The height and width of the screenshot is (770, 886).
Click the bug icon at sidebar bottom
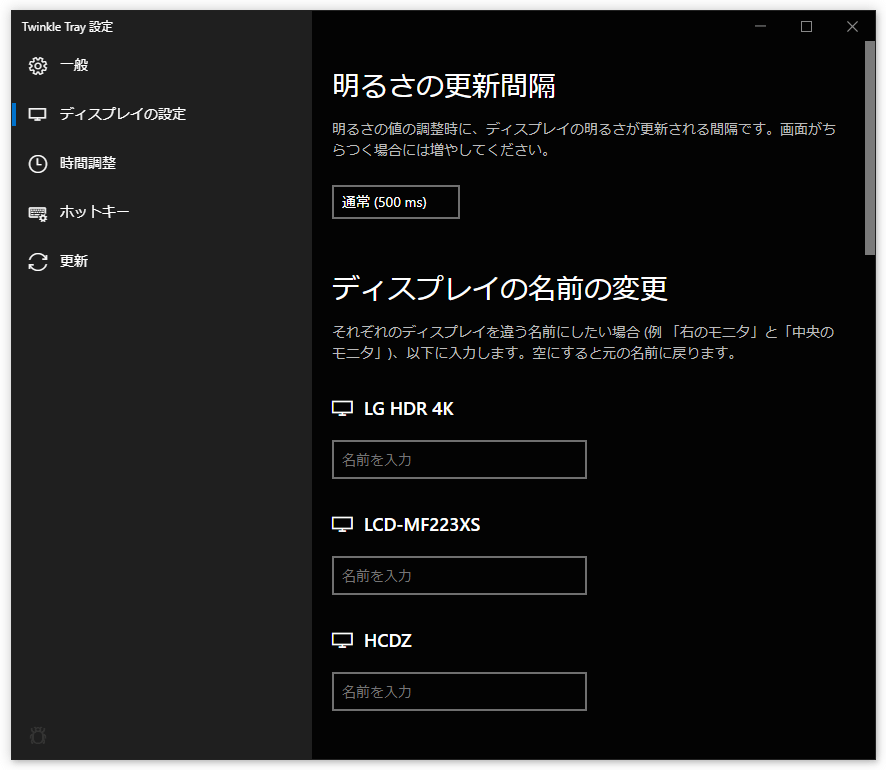38,736
